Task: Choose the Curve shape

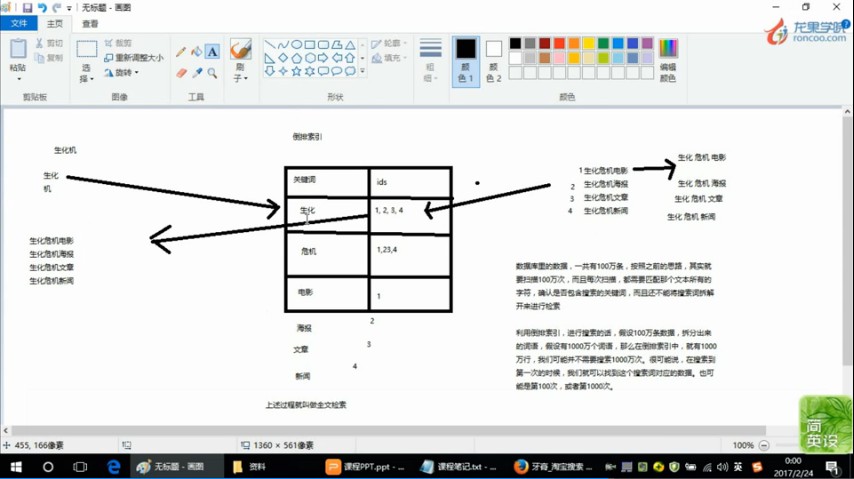Action: tap(283, 45)
